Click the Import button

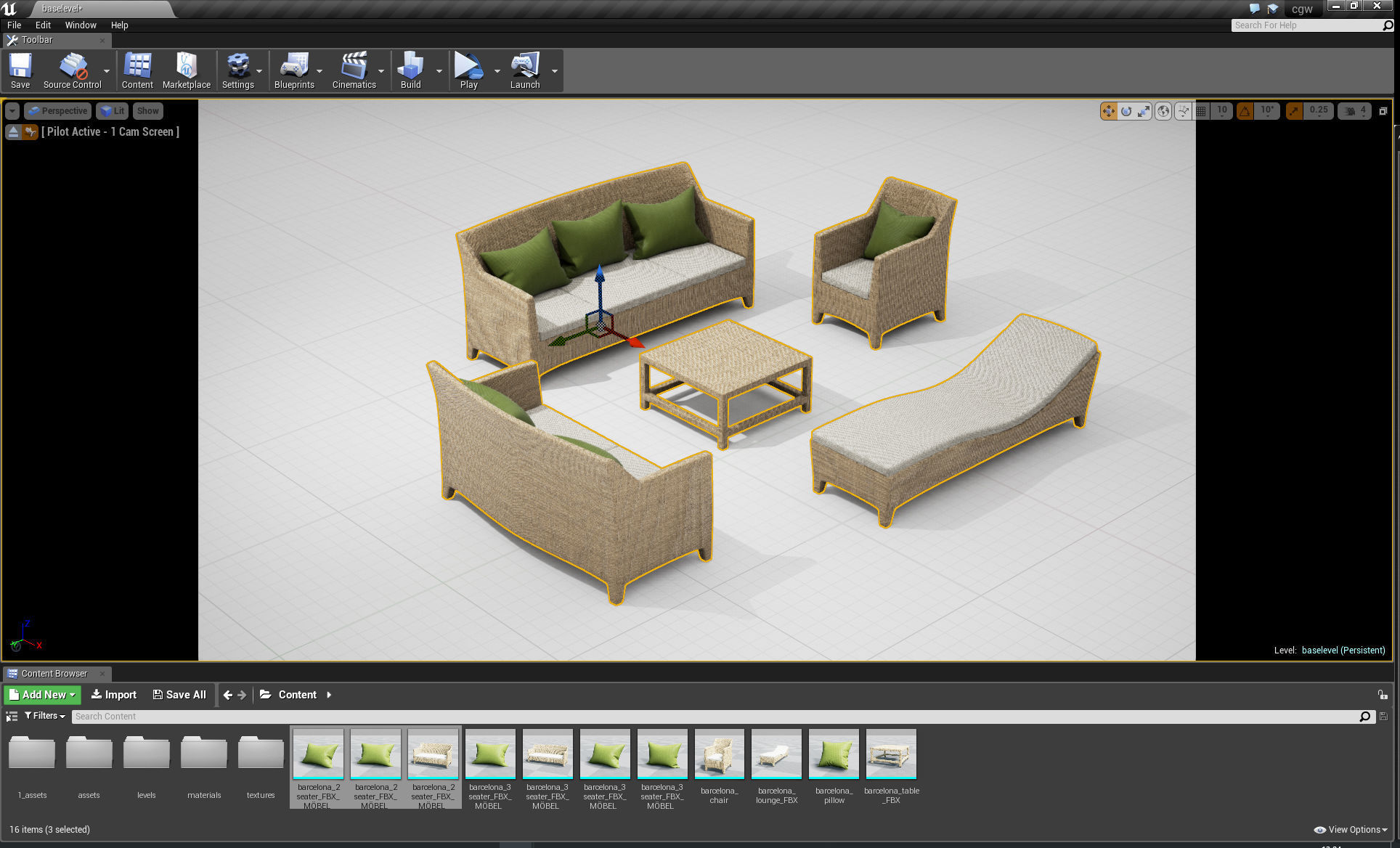pos(113,694)
